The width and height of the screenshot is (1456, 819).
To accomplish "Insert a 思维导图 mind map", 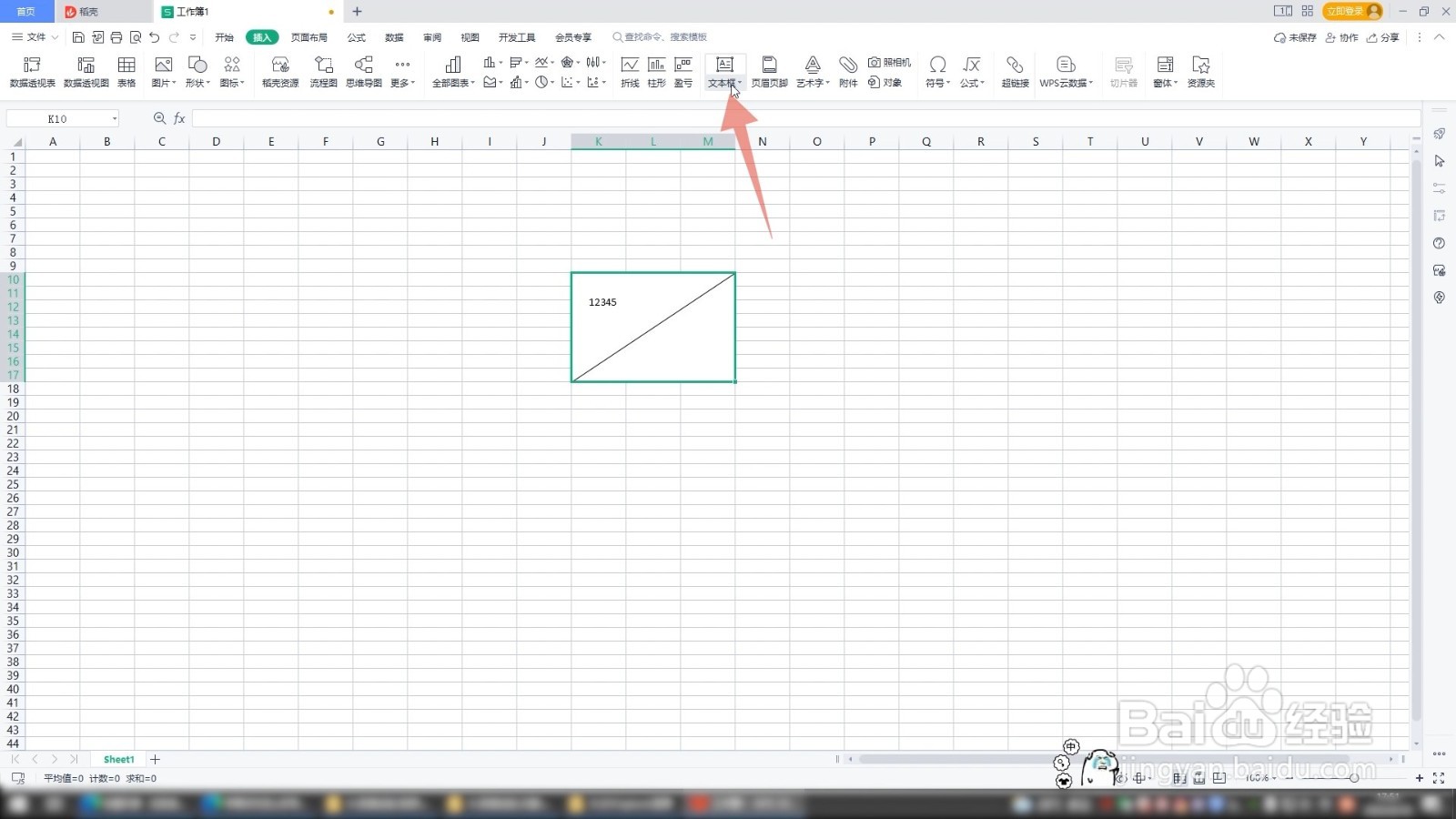I will (364, 72).
